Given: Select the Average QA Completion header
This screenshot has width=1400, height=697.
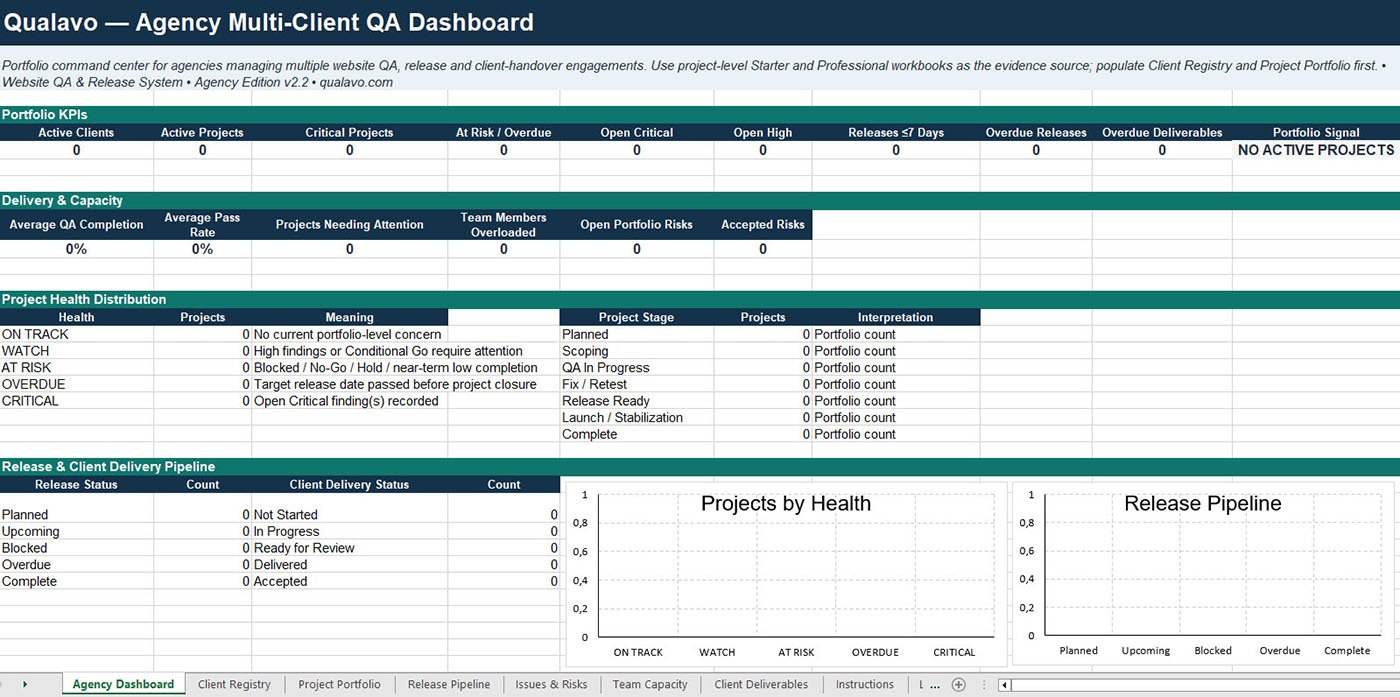Looking at the screenshot, I should pyautogui.click(x=76, y=225).
